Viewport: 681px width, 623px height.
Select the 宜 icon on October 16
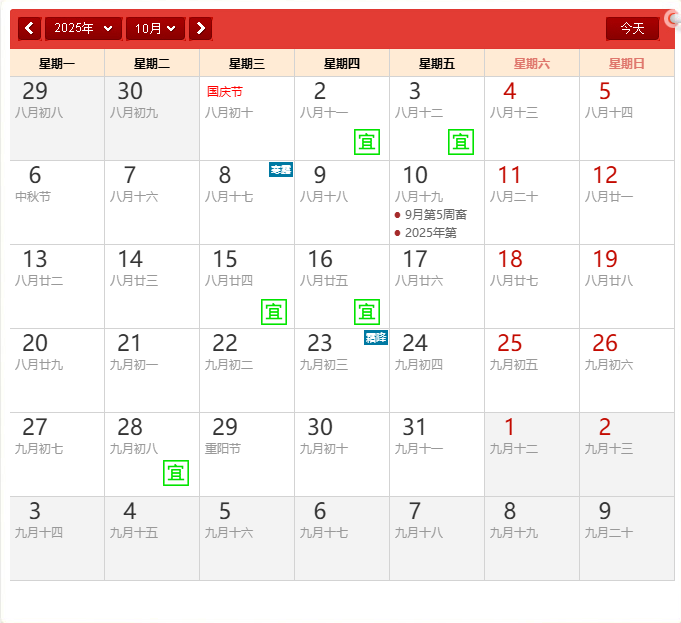367,312
